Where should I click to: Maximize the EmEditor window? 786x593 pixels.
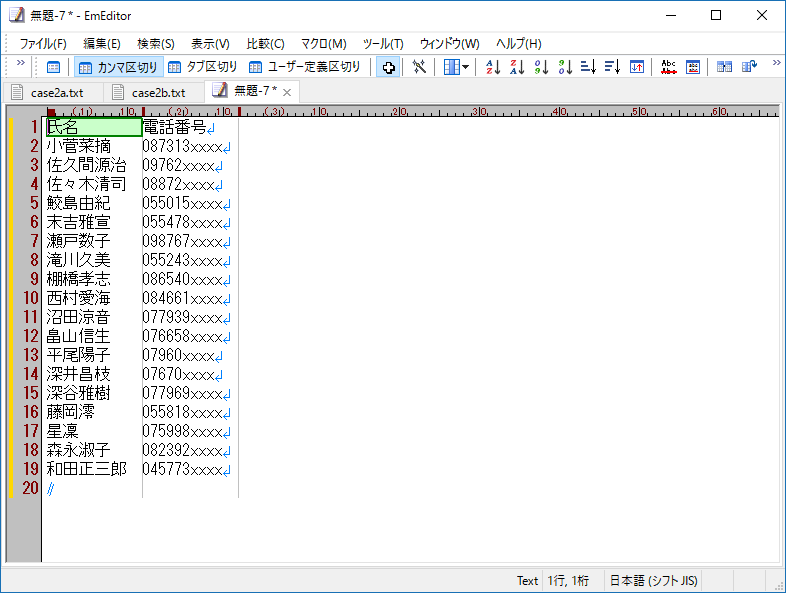(716, 16)
